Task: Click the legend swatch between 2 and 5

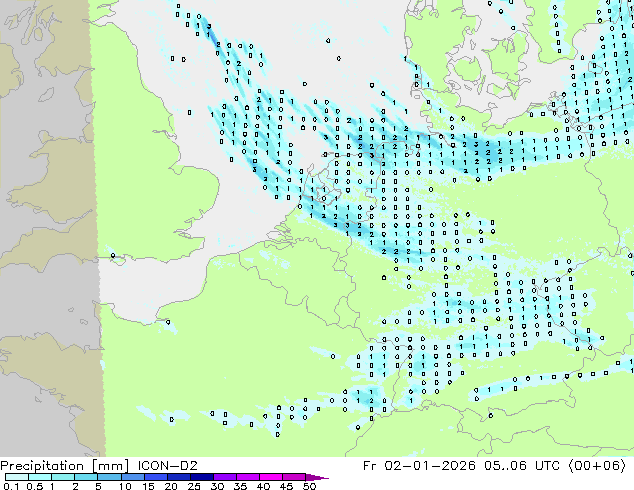Action: click(86, 477)
